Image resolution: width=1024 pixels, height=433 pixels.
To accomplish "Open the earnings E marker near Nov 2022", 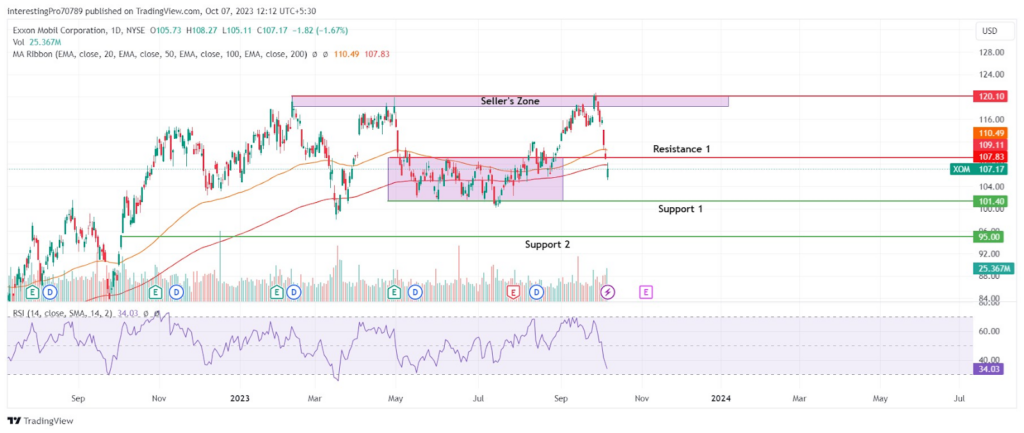I will point(155,291).
